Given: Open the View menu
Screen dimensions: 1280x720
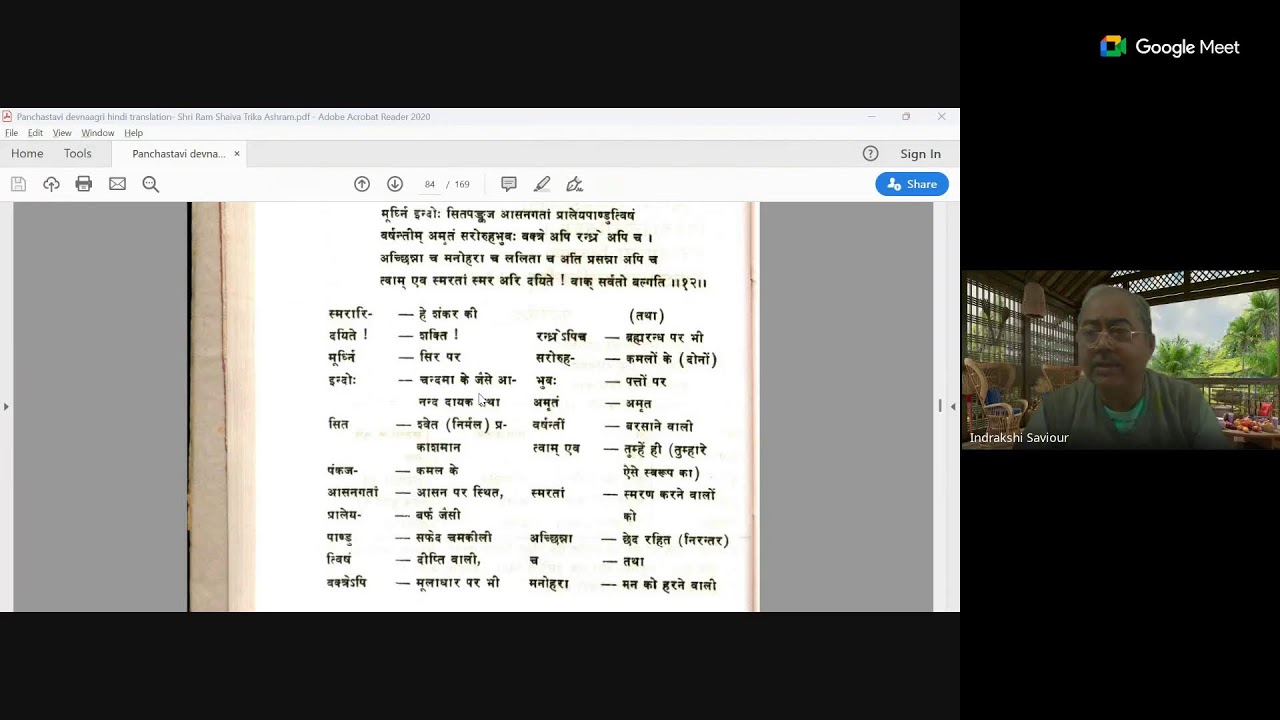Looking at the screenshot, I should coord(62,133).
